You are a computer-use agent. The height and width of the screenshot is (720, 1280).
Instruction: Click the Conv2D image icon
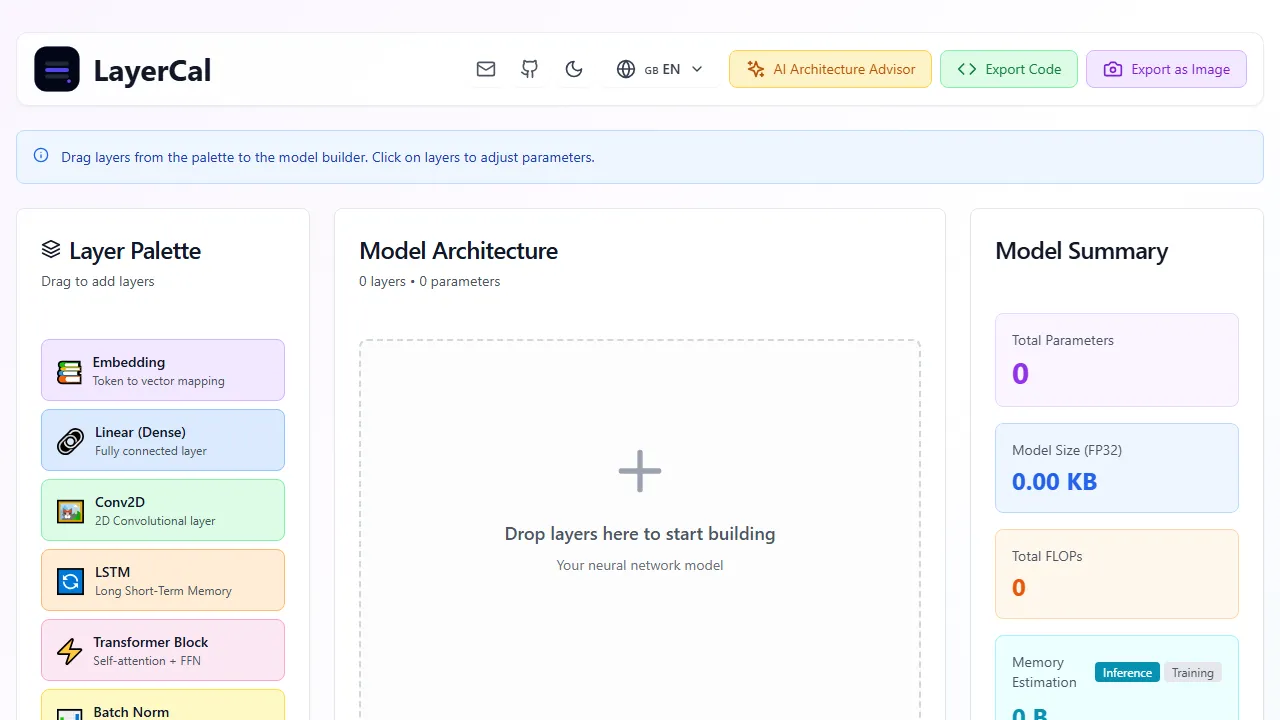(69, 510)
